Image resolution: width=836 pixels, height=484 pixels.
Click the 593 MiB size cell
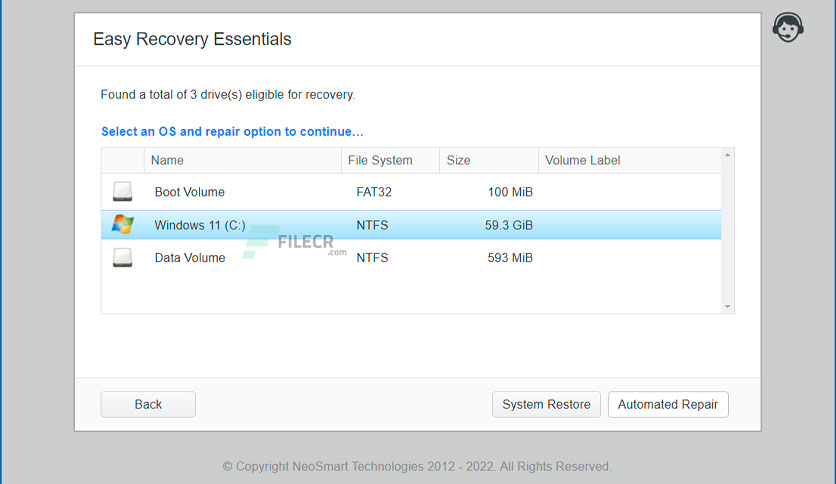[510, 258]
